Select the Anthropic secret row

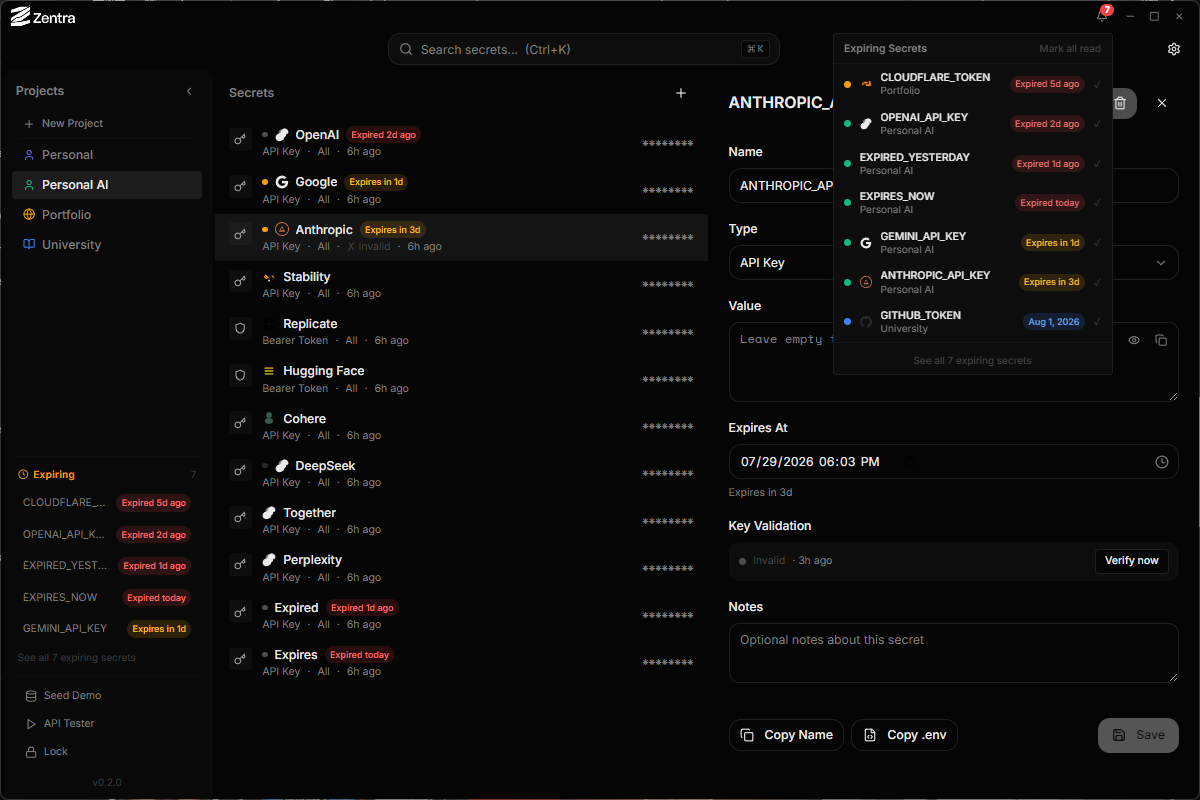[461, 238]
